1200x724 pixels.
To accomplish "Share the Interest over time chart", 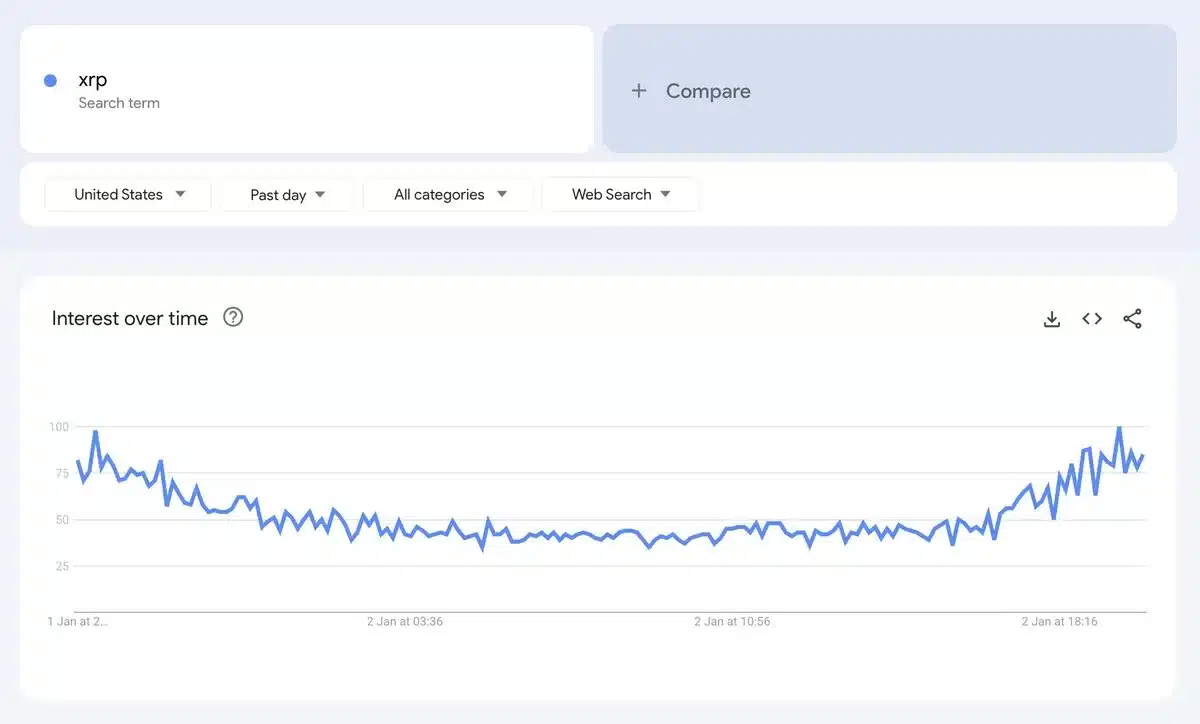I will [x=1132, y=318].
